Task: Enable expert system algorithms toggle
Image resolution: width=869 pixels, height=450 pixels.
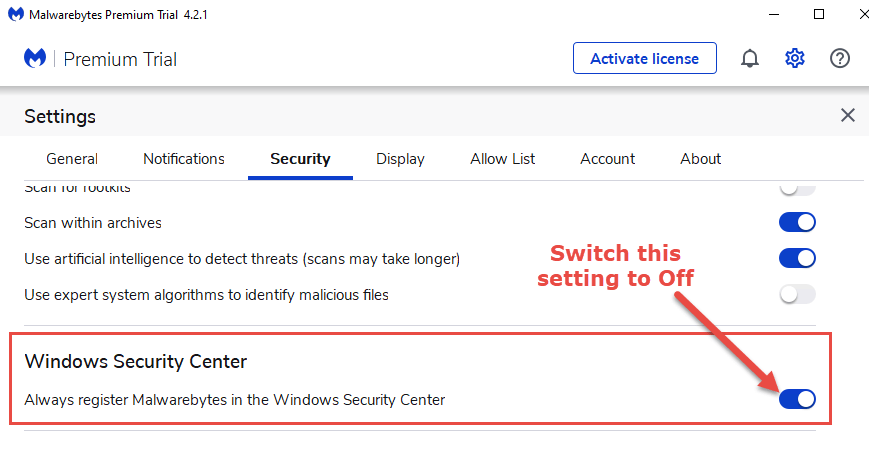Action: [797, 294]
